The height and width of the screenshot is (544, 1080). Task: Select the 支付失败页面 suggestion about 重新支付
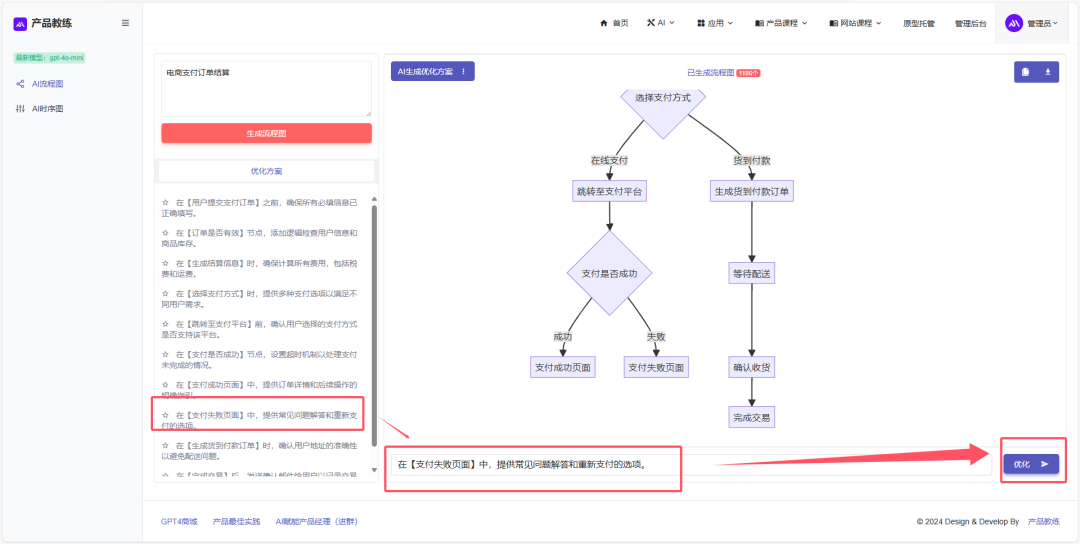click(260, 419)
